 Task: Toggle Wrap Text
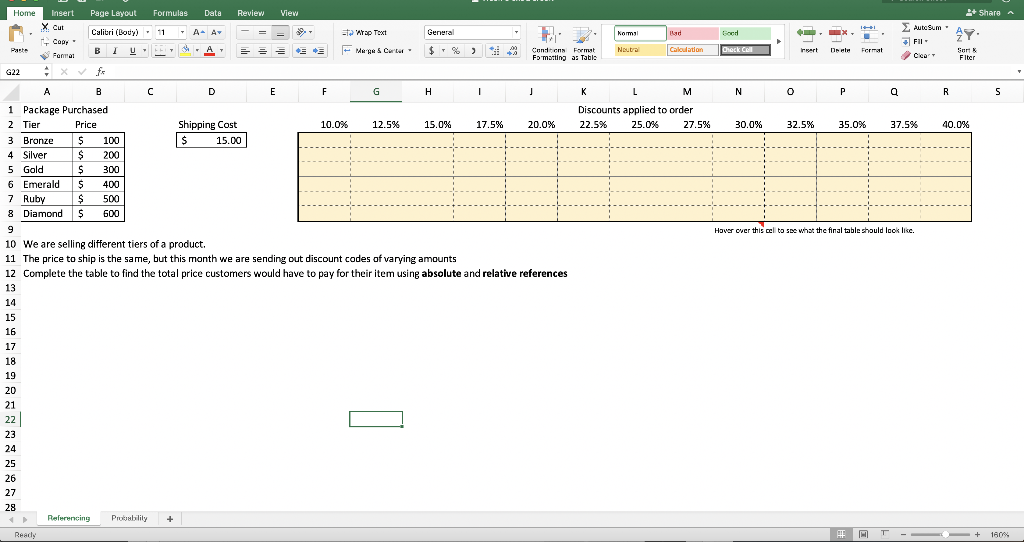coord(364,32)
